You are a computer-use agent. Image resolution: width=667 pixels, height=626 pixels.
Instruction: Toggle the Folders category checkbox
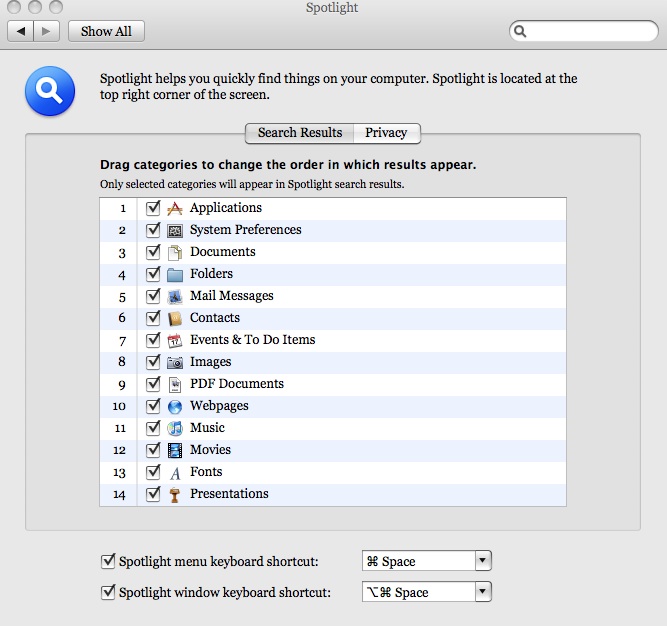pyautogui.click(x=153, y=274)
